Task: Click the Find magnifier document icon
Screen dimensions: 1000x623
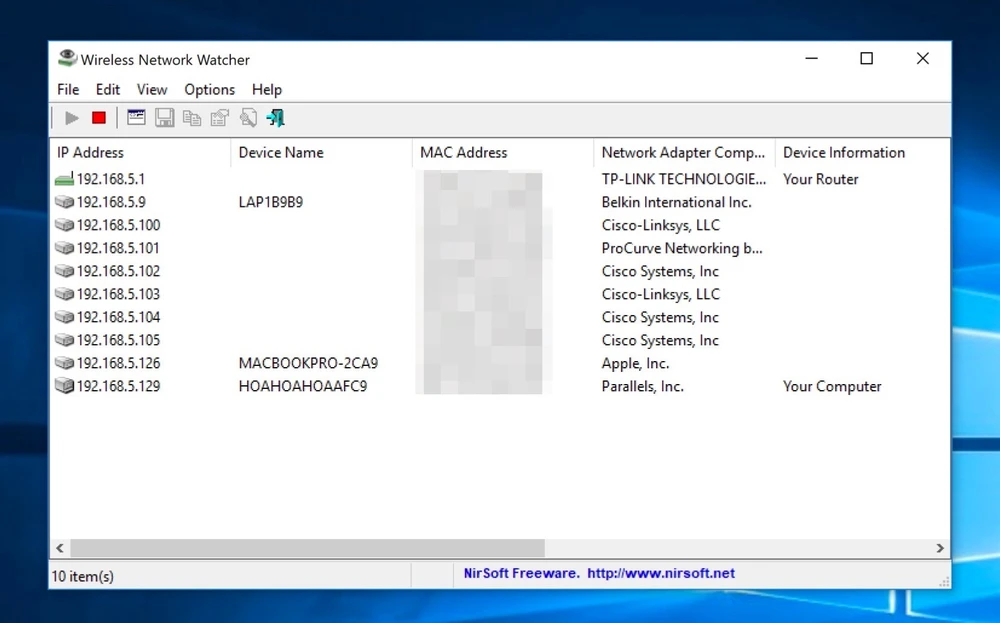Action: [248, 118]
